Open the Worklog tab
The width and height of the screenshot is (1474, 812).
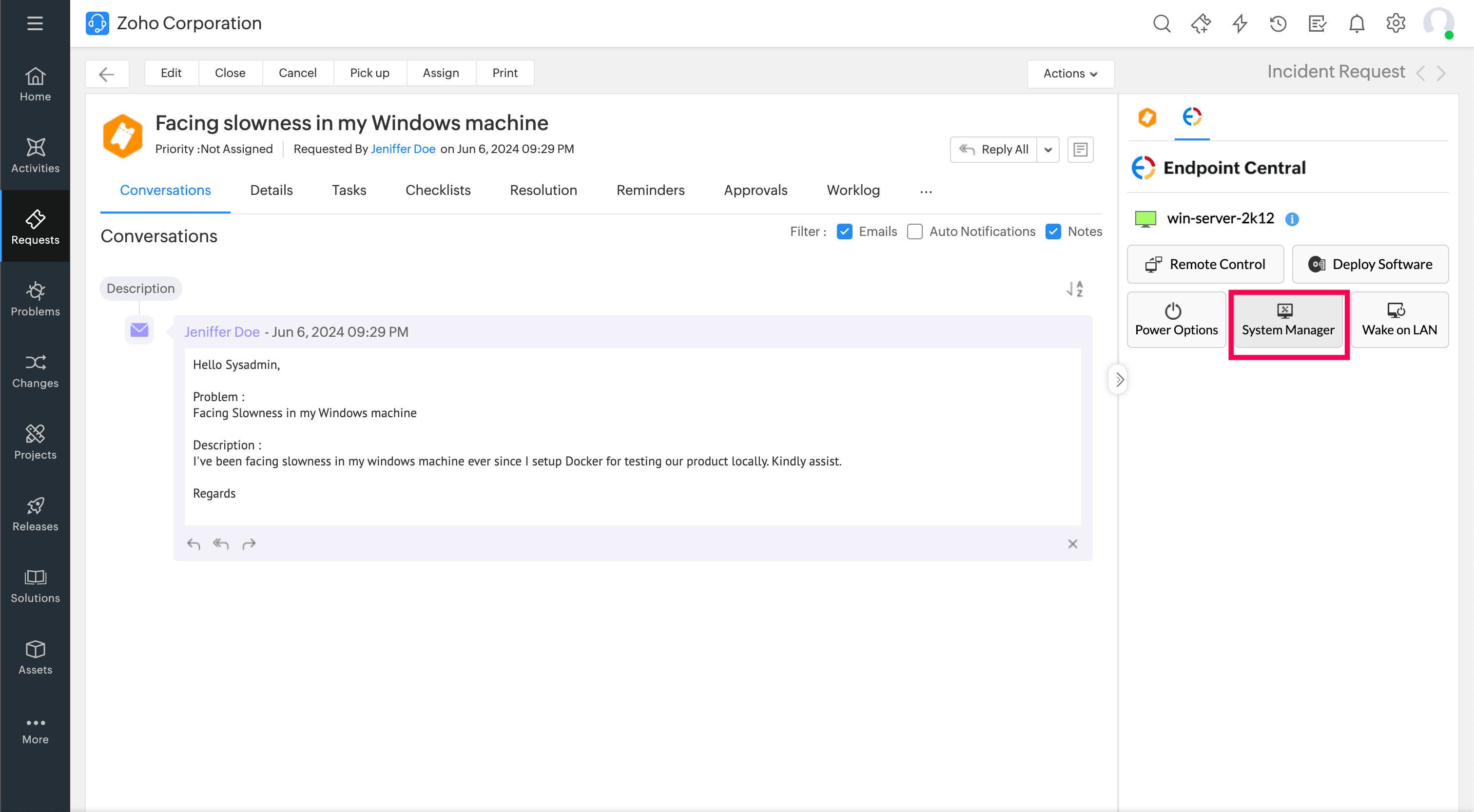point(853,190)
